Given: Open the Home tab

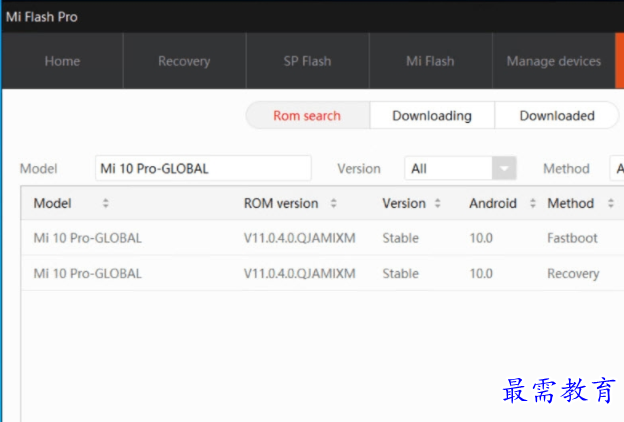Looking at the screenshot, I should 62,61.
